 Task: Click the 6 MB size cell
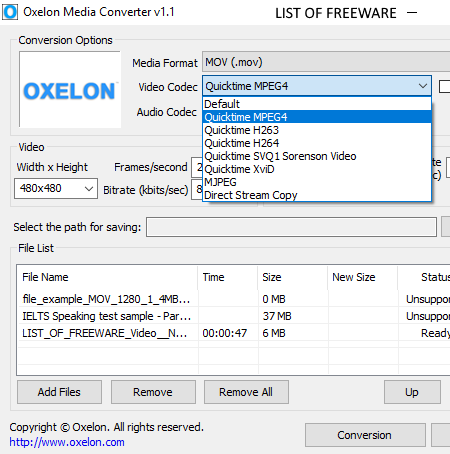point(274,333)
